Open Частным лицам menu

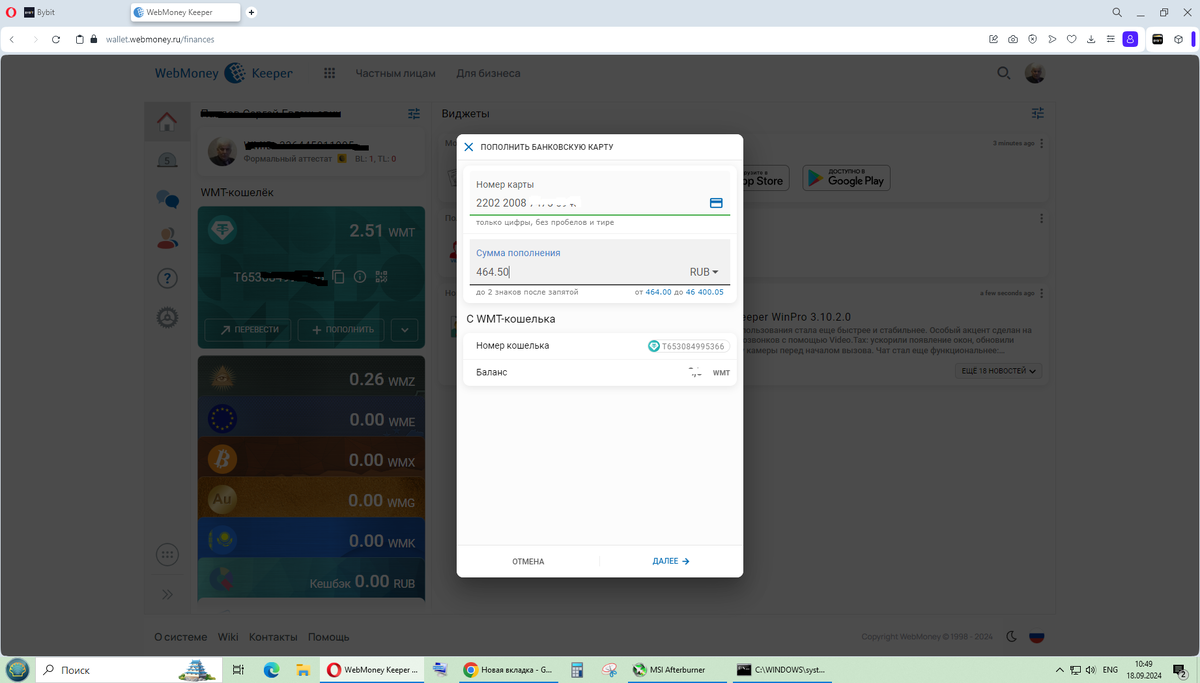tap(395, 73)
